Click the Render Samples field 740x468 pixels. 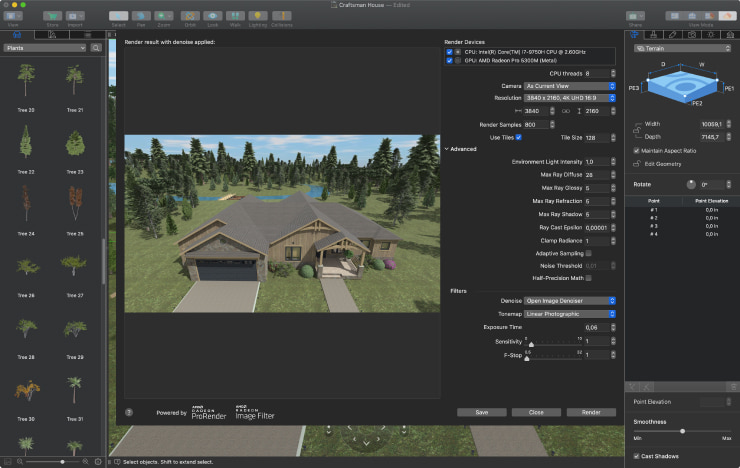[x=536, y=125]
